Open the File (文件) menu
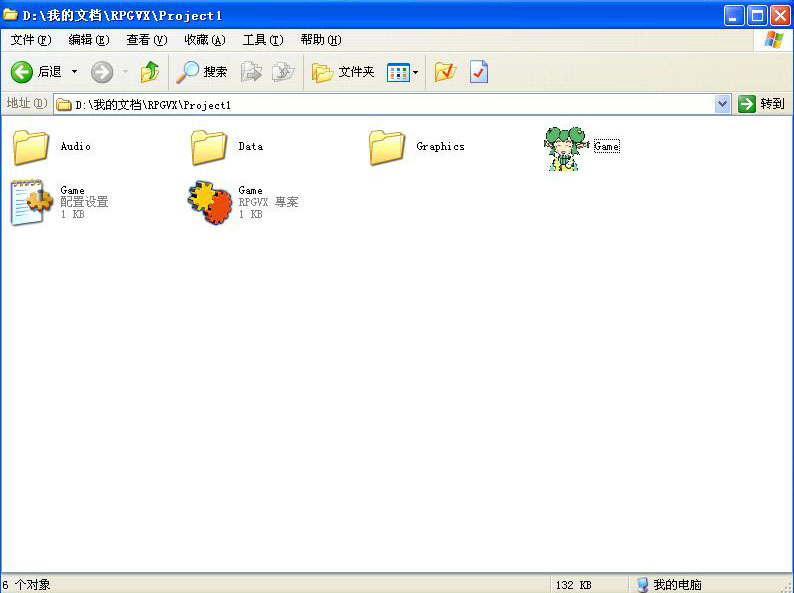Viewport: 794px width, 593px height. [31, 39]
